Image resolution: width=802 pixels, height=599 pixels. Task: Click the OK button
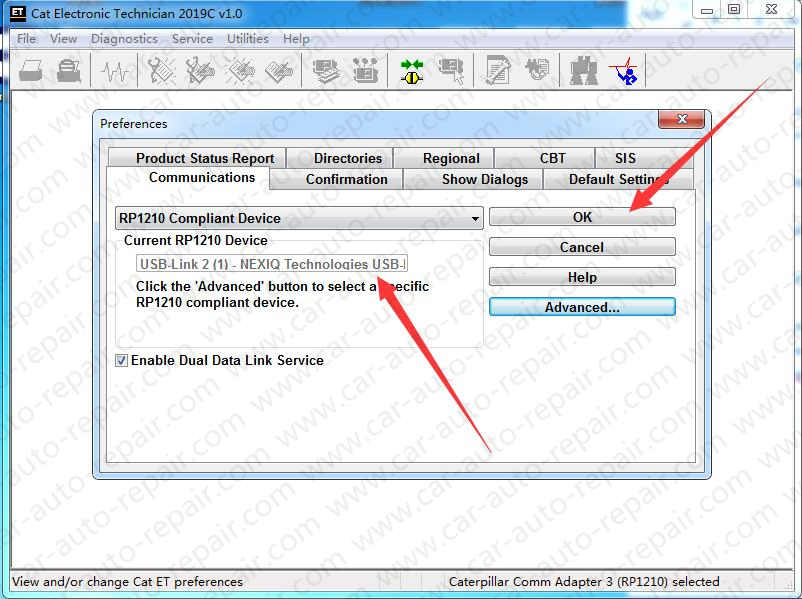click(x=582, y=217)
